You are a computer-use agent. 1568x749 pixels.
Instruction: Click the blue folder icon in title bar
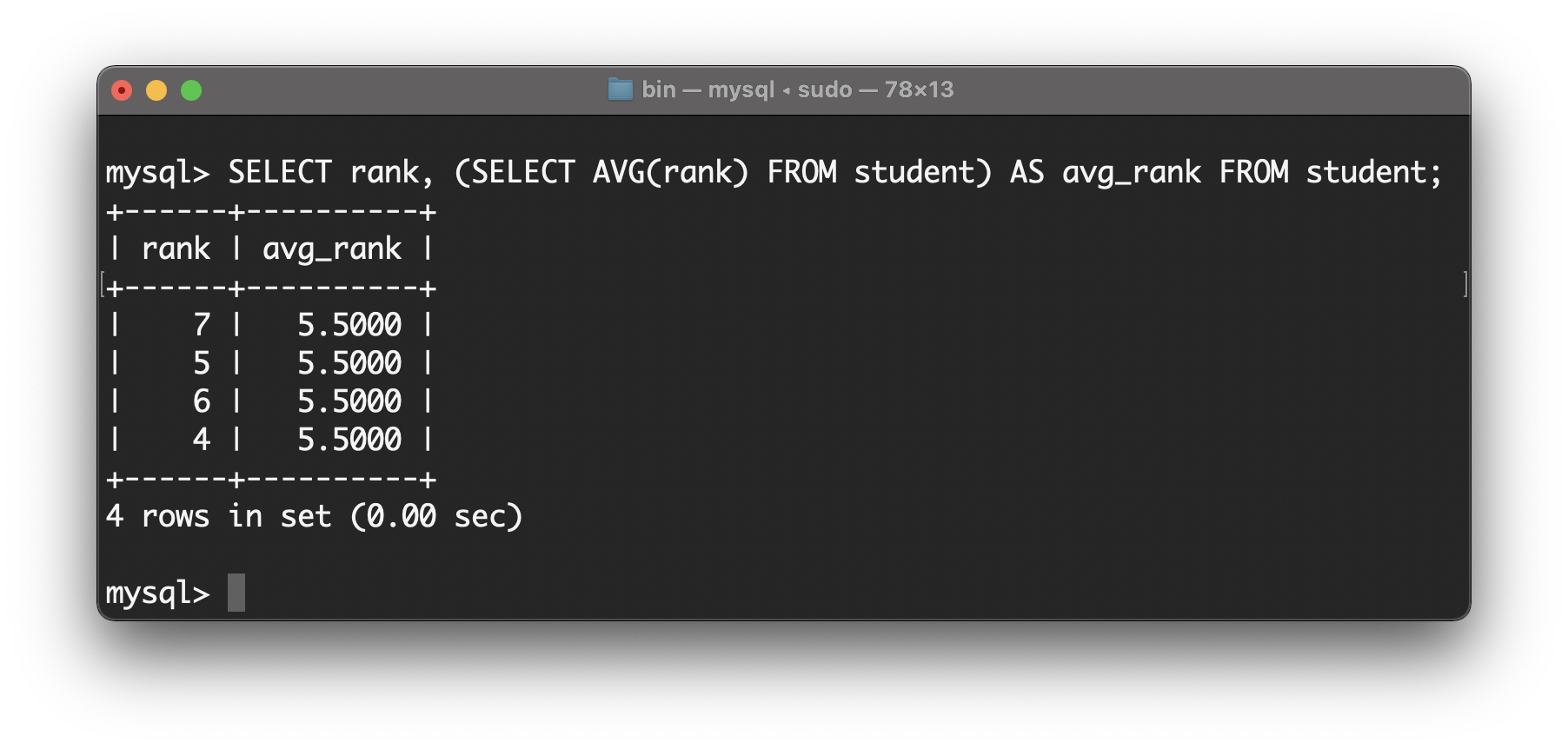click(620, 89)
